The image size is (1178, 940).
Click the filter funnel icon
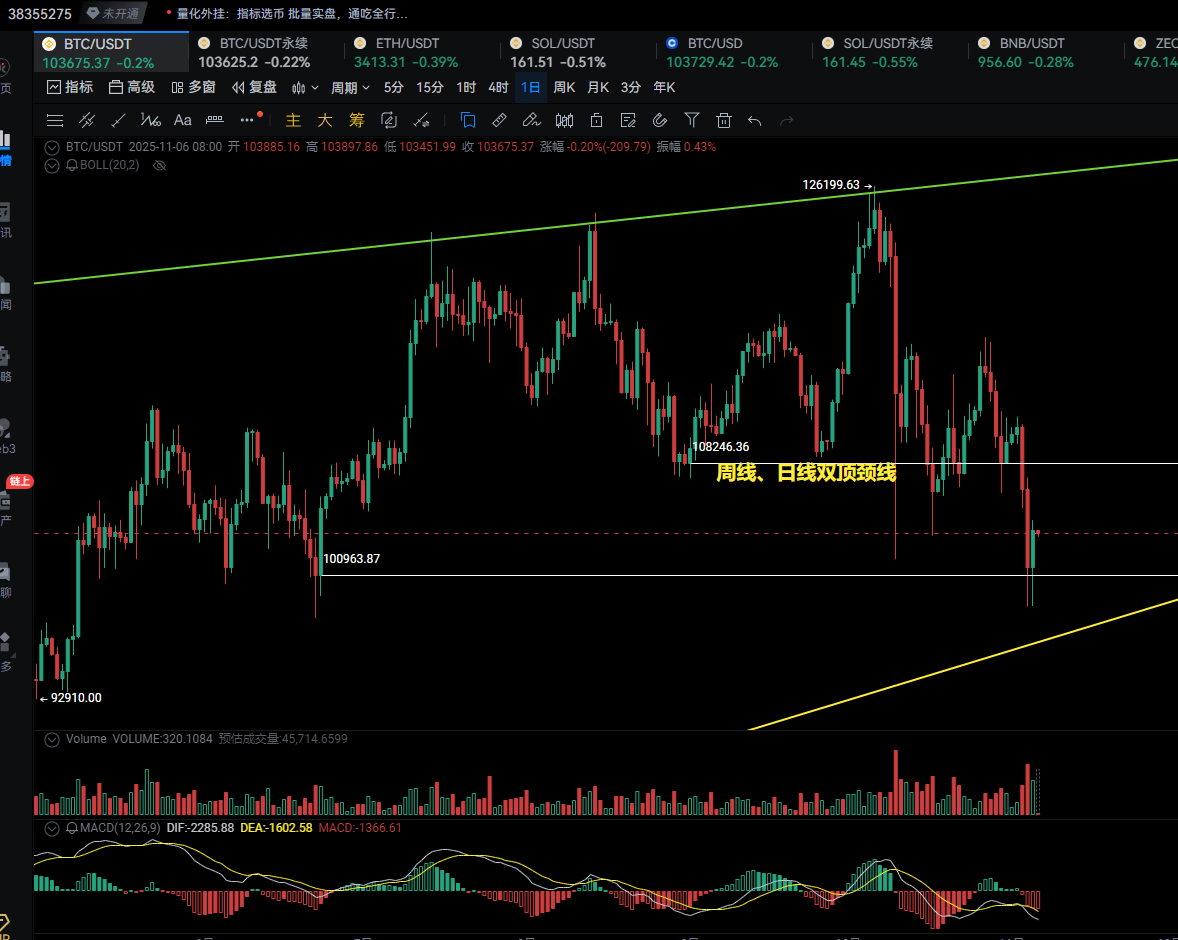pos(692,121)
